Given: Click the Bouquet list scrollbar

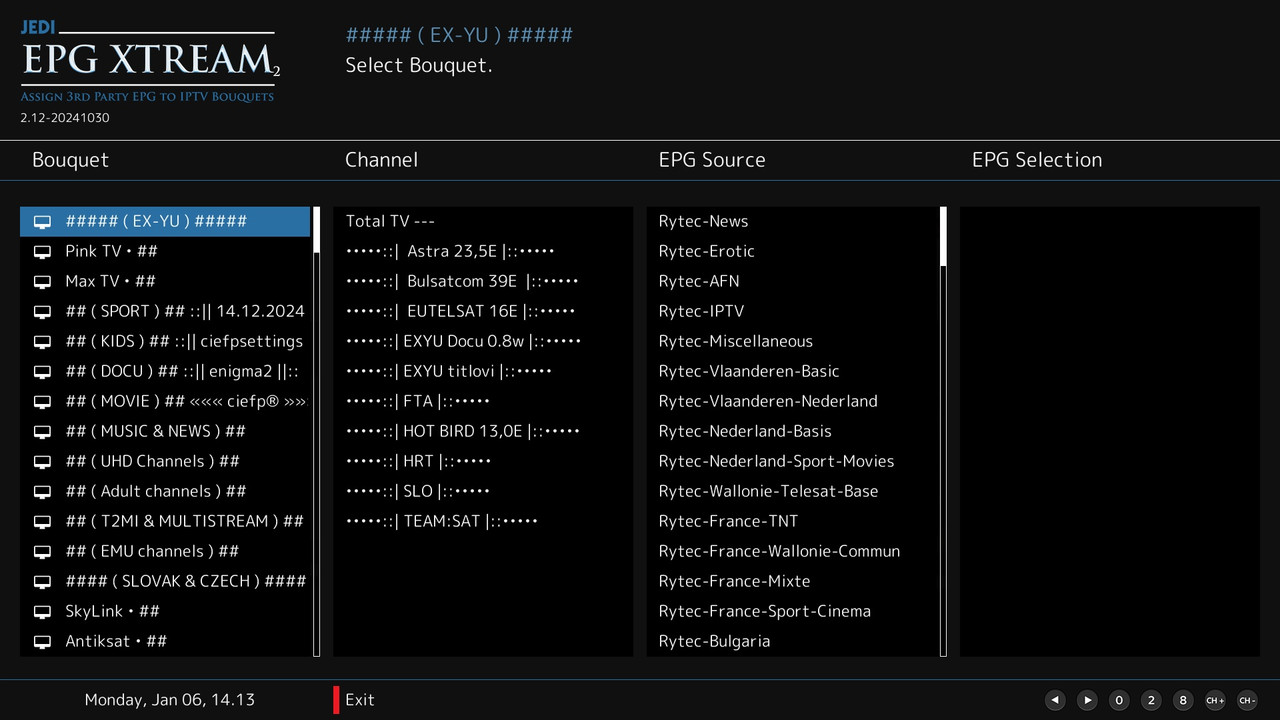Looking at the screenshot, I should (317, 432).
